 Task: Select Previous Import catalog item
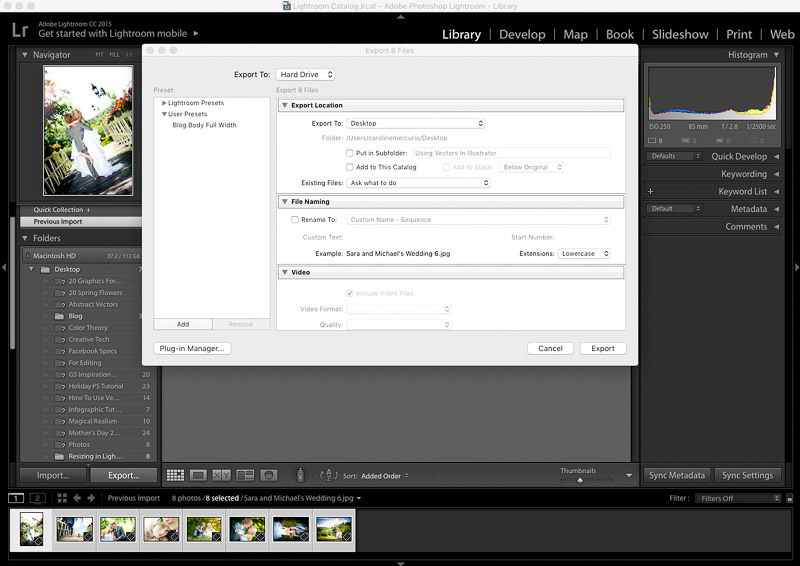[x=81, y=222]
